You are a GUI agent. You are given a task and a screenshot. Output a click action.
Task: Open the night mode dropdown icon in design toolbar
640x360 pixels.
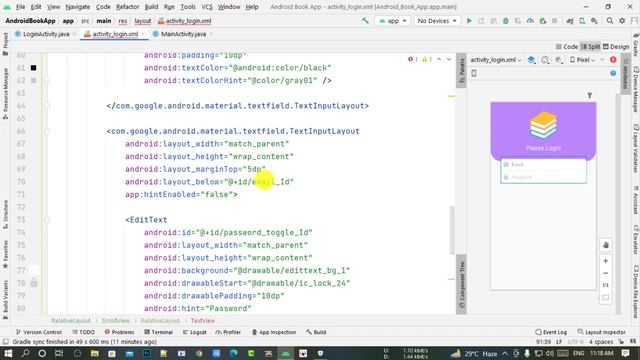coord(559,60)
